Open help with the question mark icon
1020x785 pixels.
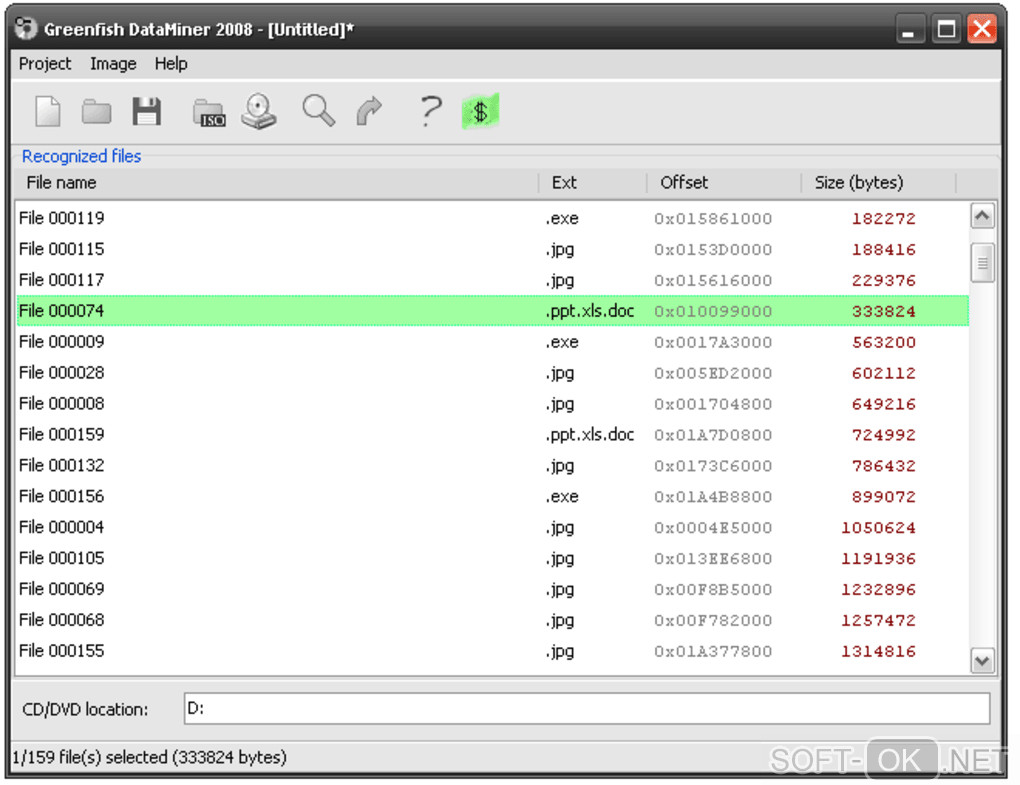click(430, 111)
